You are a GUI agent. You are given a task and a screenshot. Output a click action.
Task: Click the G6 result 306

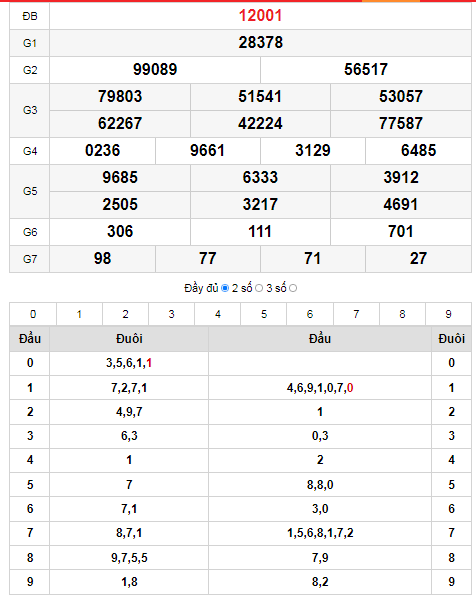click(x=120, y=232)
